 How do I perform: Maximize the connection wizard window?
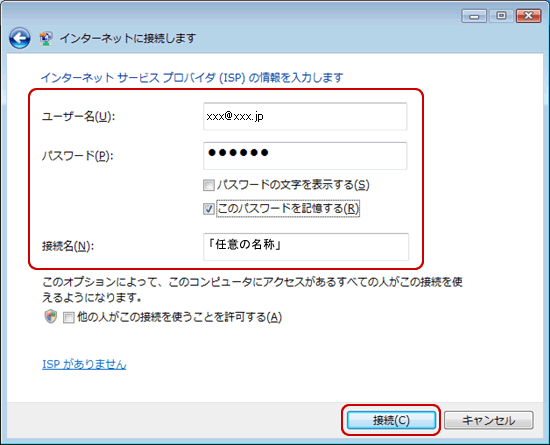click(501, 16)
